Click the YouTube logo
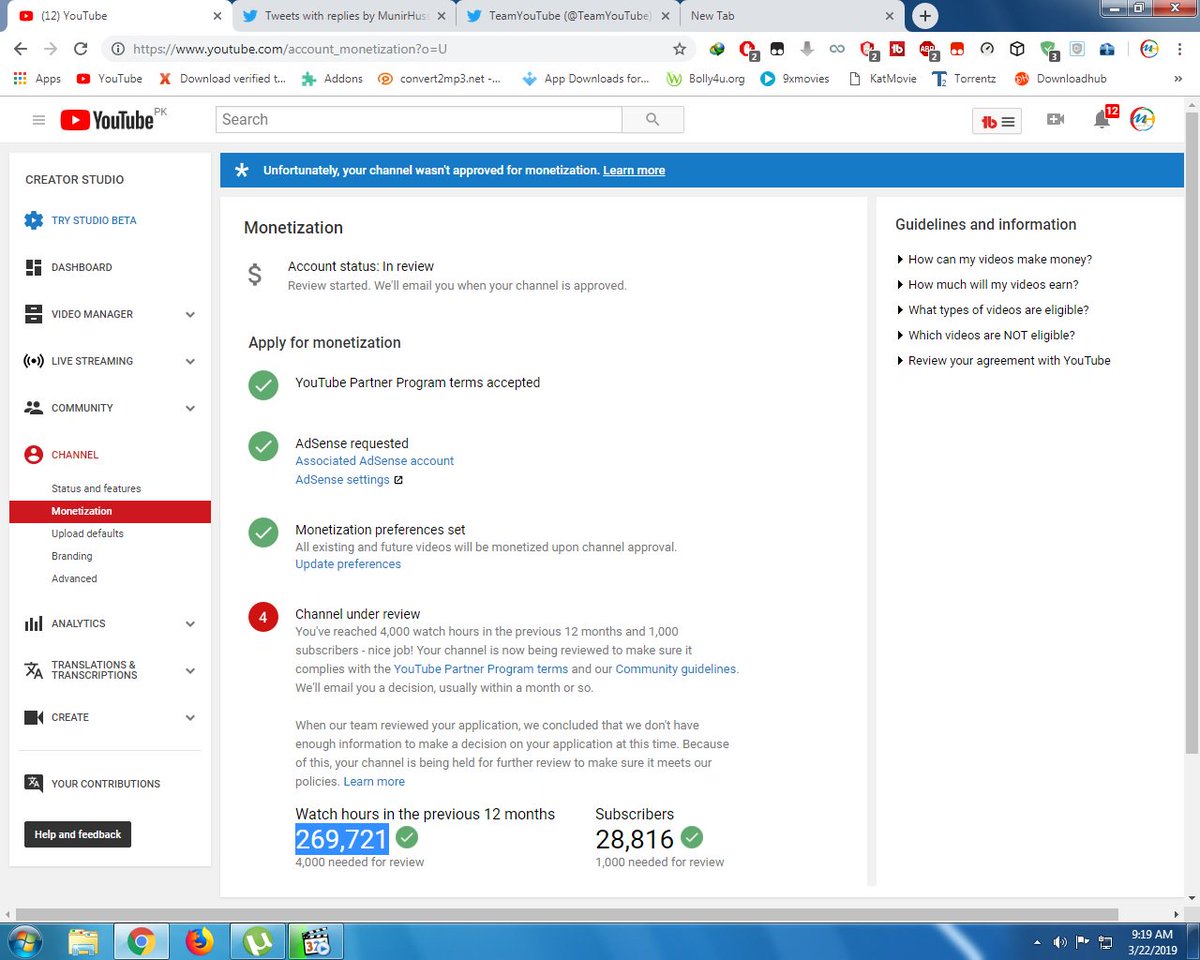Viewport: 1200px width, 960px height. (107, 120)
